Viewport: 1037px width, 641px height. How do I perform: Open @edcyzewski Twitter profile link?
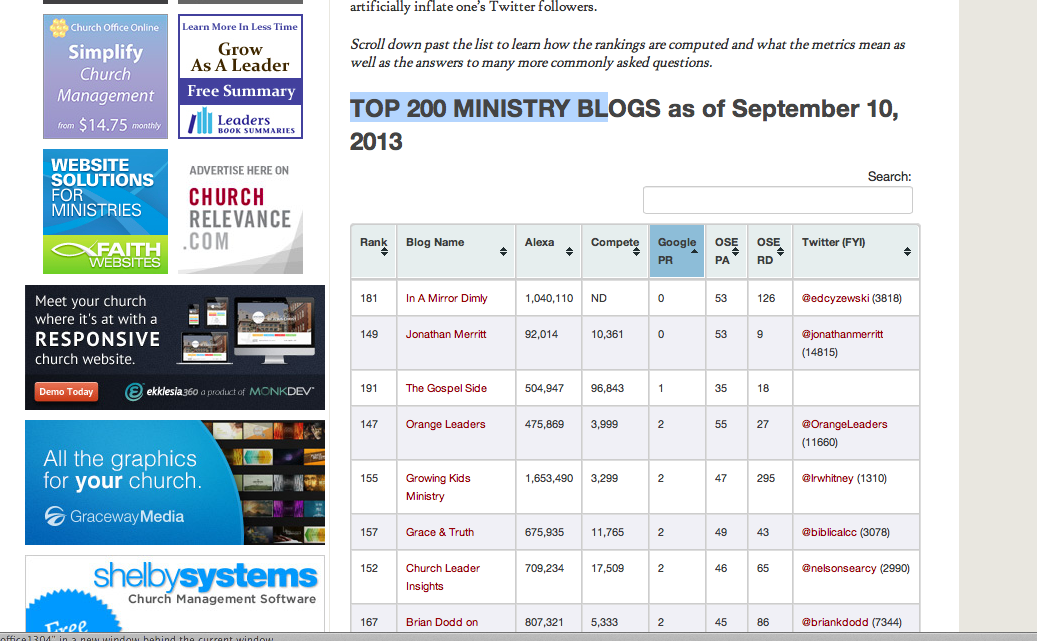[x=834, y=298]
